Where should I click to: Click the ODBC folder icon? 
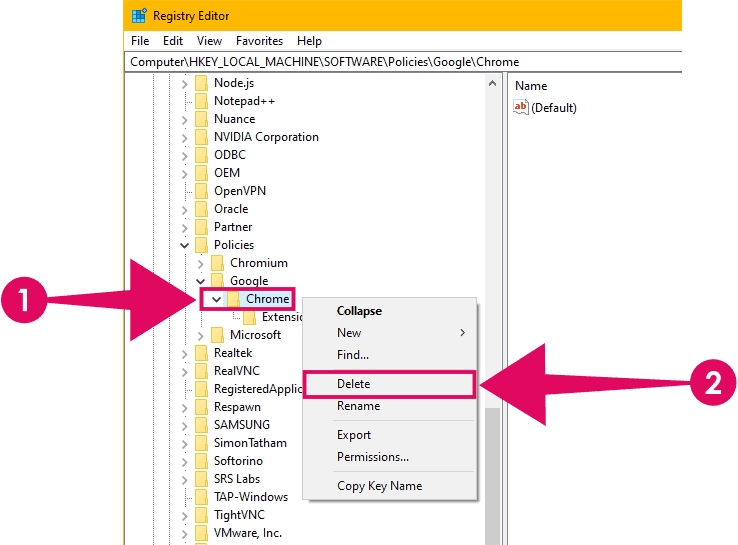(x=201, y=155)
